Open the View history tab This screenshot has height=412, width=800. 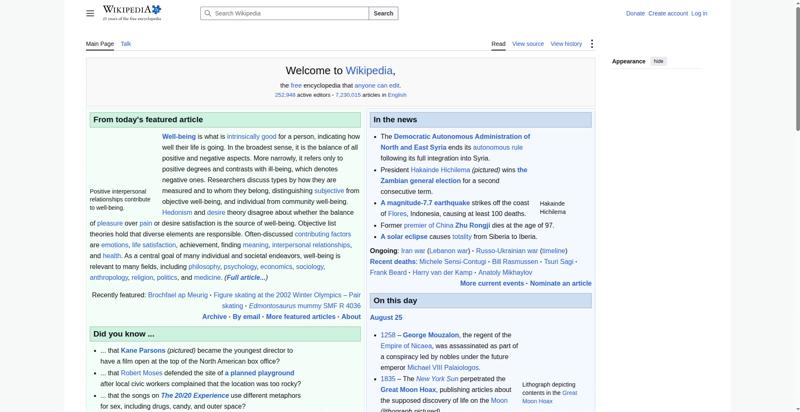pyautogui.click(x=566, y=44)
